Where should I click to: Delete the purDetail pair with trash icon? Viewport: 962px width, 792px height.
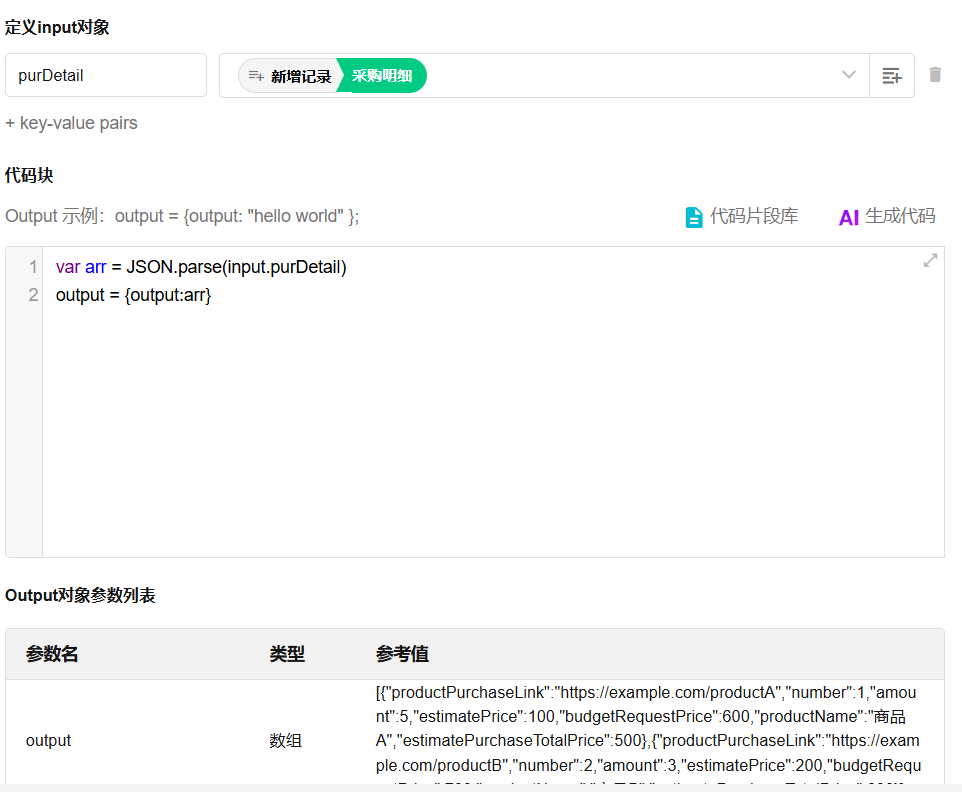pyautogui.click(x=935, y=75)
